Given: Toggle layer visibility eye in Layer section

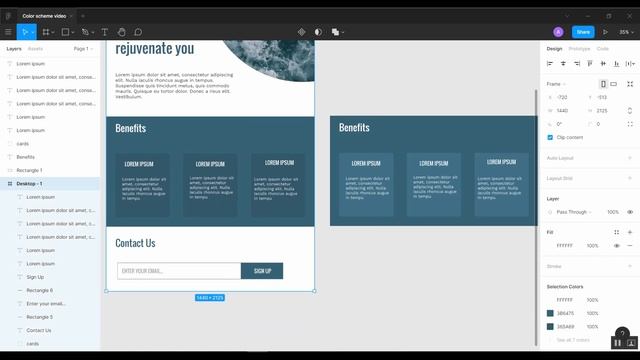Looking at the screenshot, I should point(630,212).
